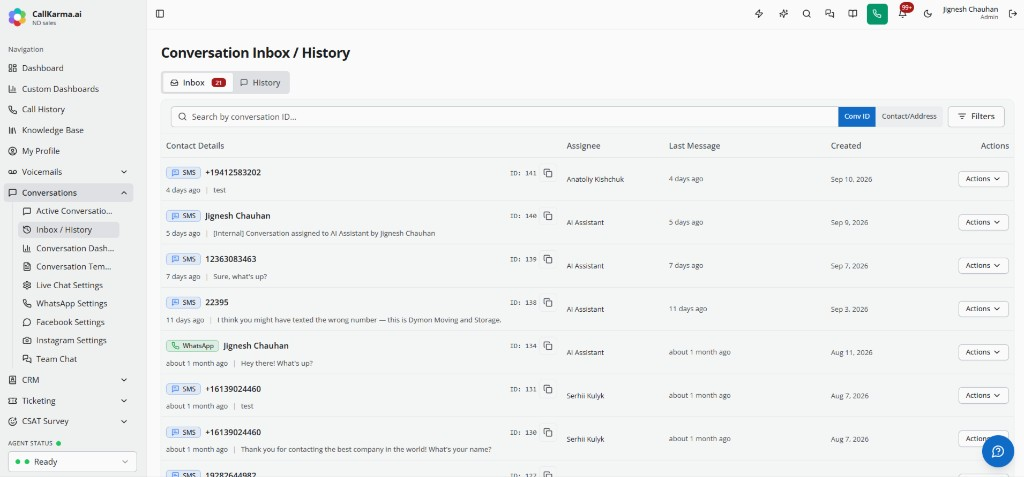Click the green phone dialer button
Image resolution: width=1024 pixels, height=477 pixels.
tap(877, 14)
